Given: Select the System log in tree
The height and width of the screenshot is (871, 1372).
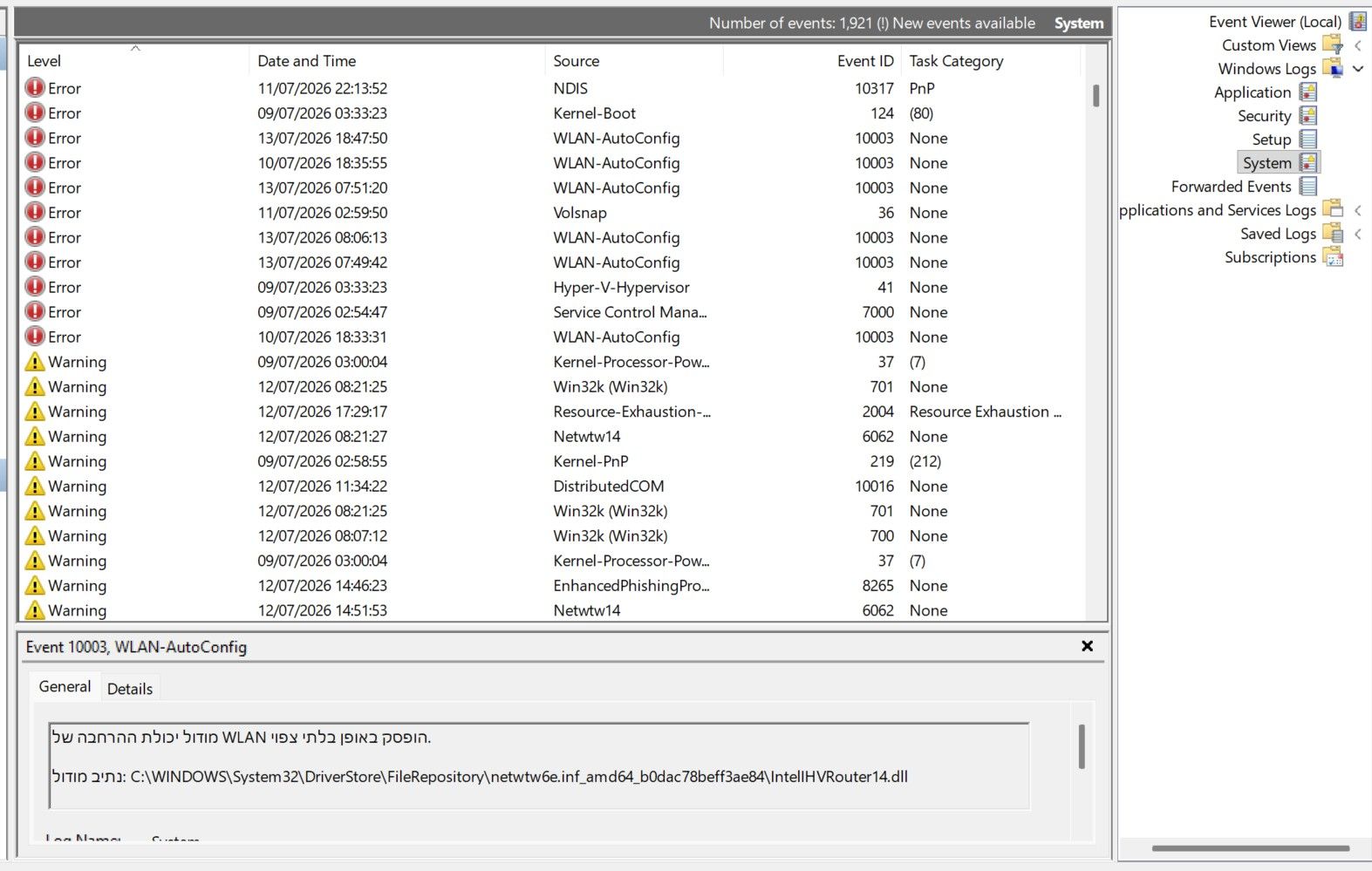Looking at the screenshot, I should click(x=1267, y=163).
